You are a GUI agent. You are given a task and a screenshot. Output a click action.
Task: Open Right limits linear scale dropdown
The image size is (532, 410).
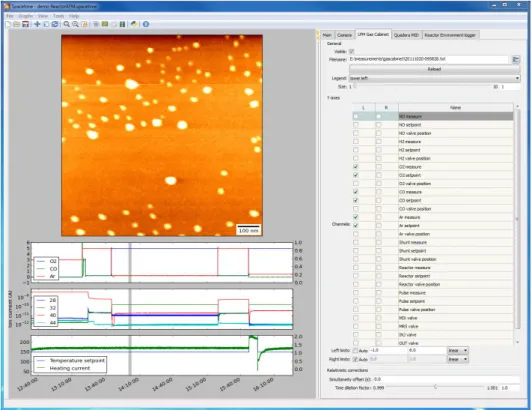(x=458, y=359)
